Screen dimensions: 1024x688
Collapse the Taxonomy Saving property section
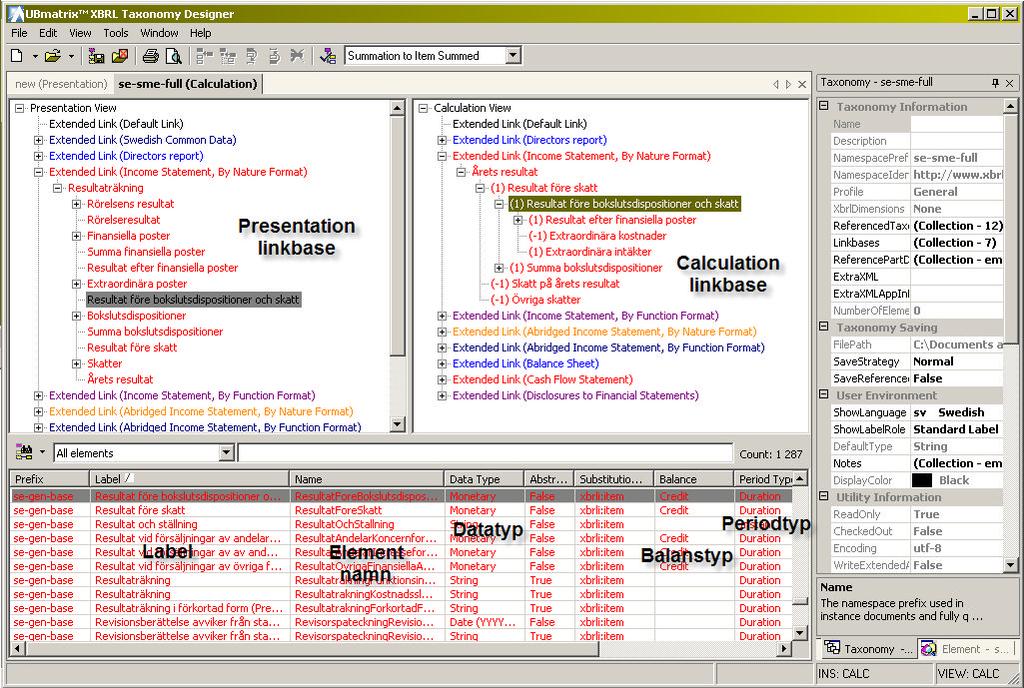(824, 326)
